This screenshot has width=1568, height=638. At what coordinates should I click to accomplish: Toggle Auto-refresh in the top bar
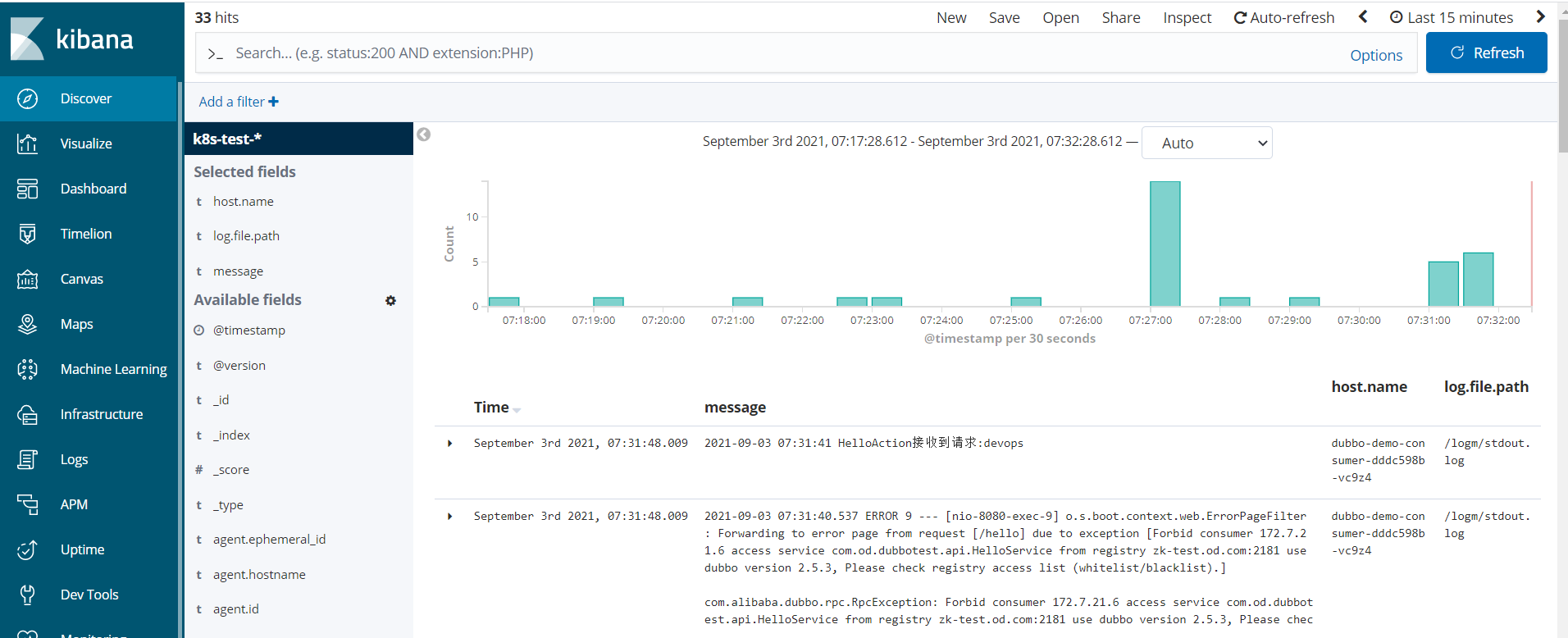(x=1284, y=17)
